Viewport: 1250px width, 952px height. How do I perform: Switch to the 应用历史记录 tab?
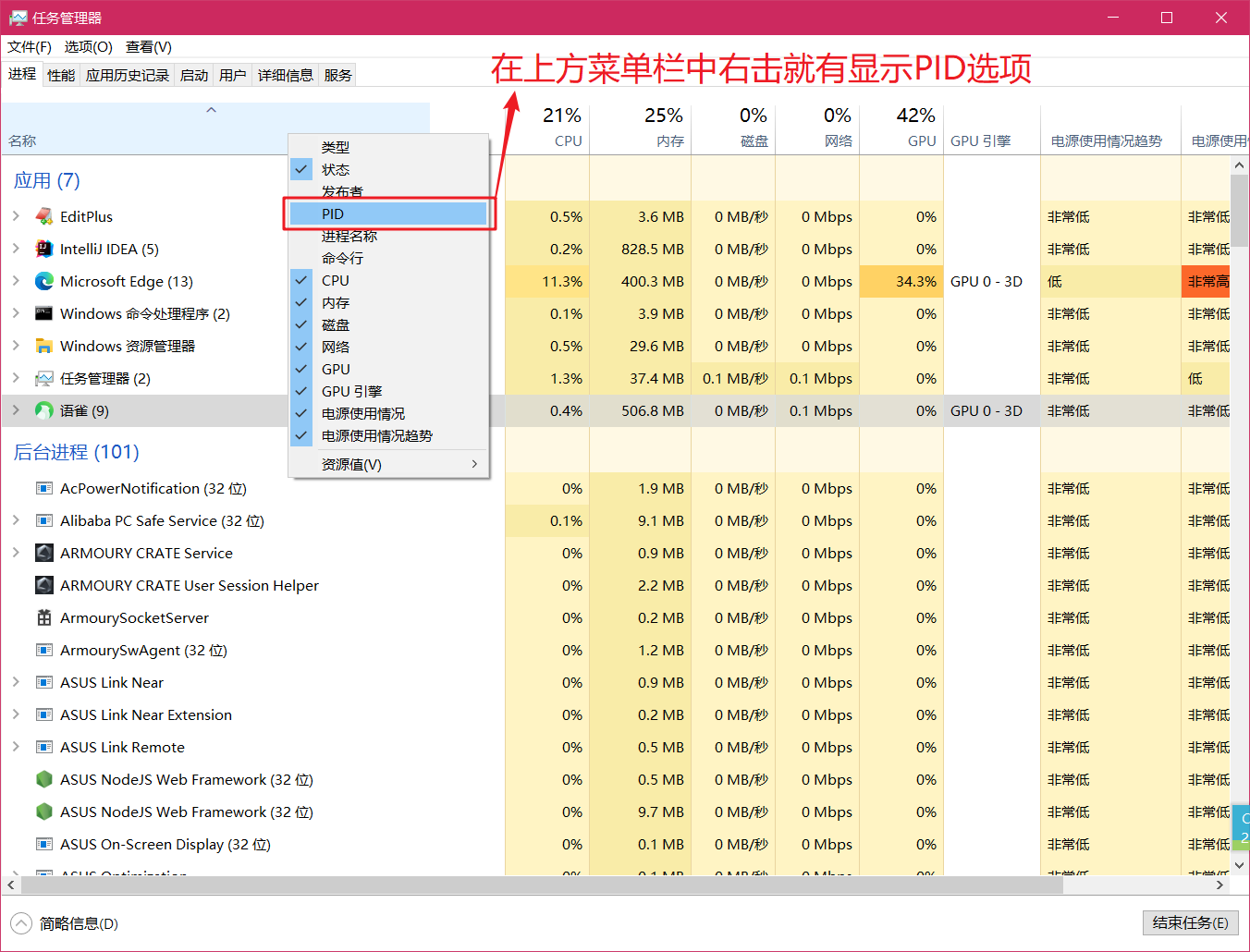coord(128,75)
